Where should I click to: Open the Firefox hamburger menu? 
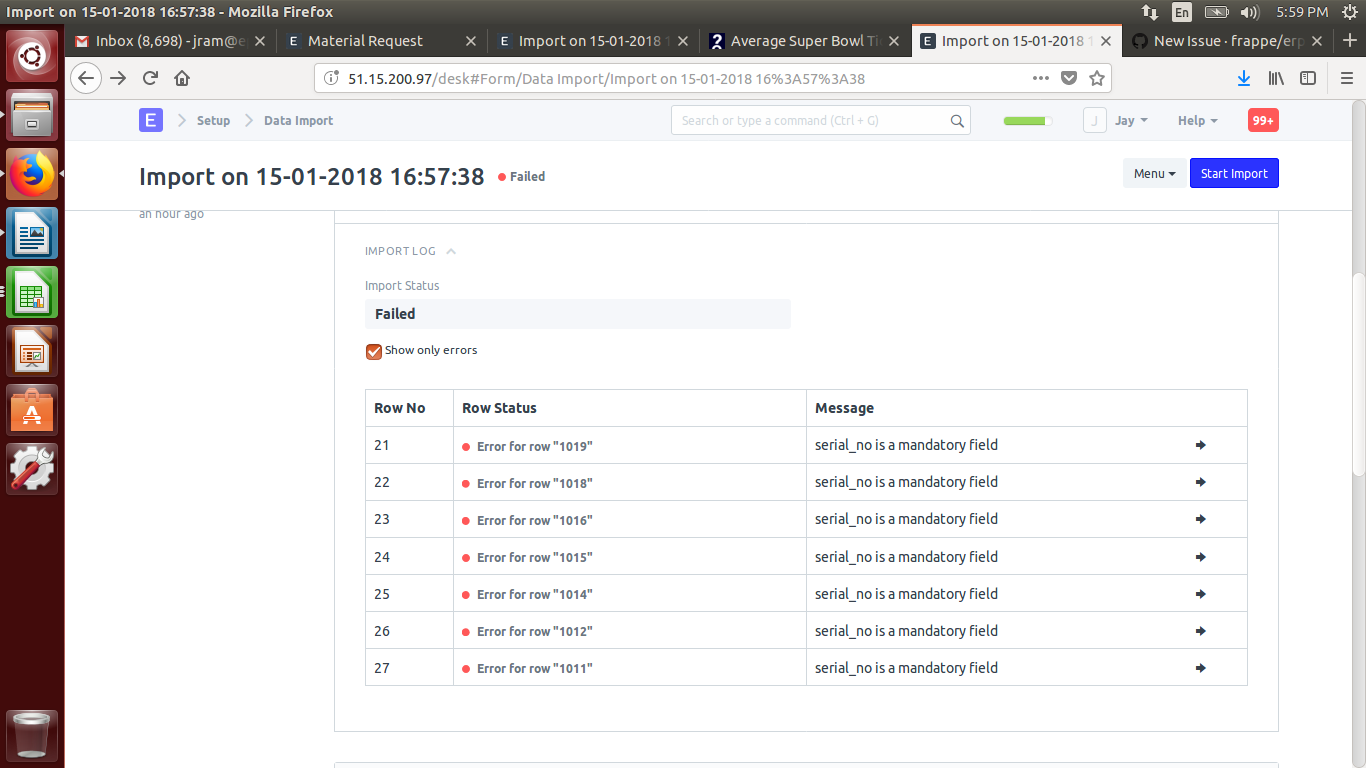(1346, 78)
